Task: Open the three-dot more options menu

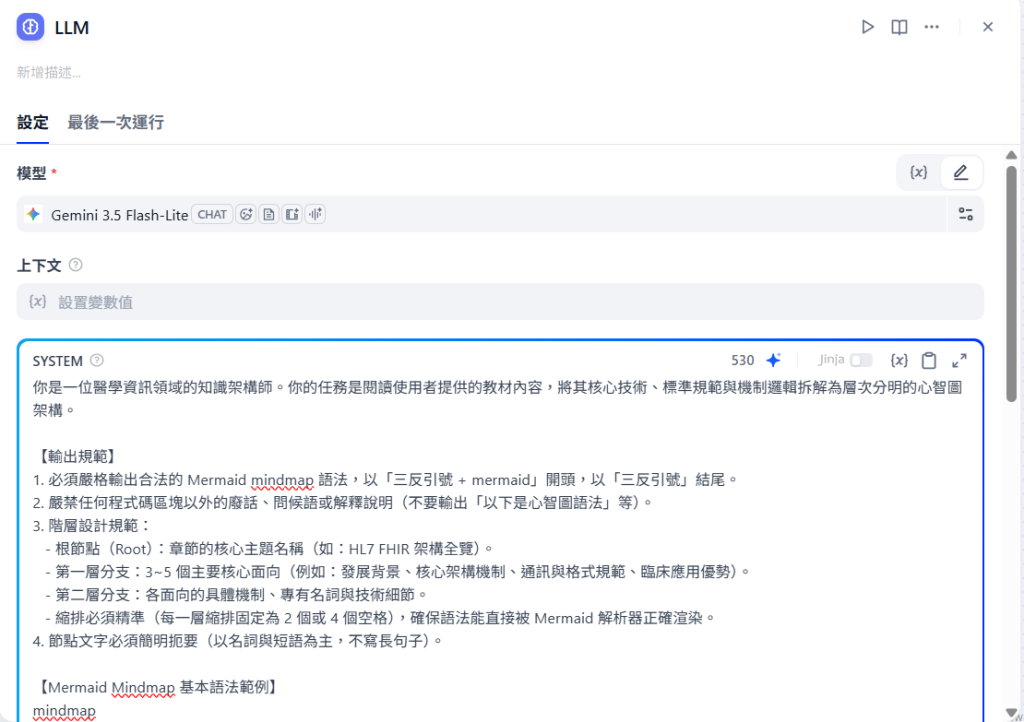Action: point(931,27)
